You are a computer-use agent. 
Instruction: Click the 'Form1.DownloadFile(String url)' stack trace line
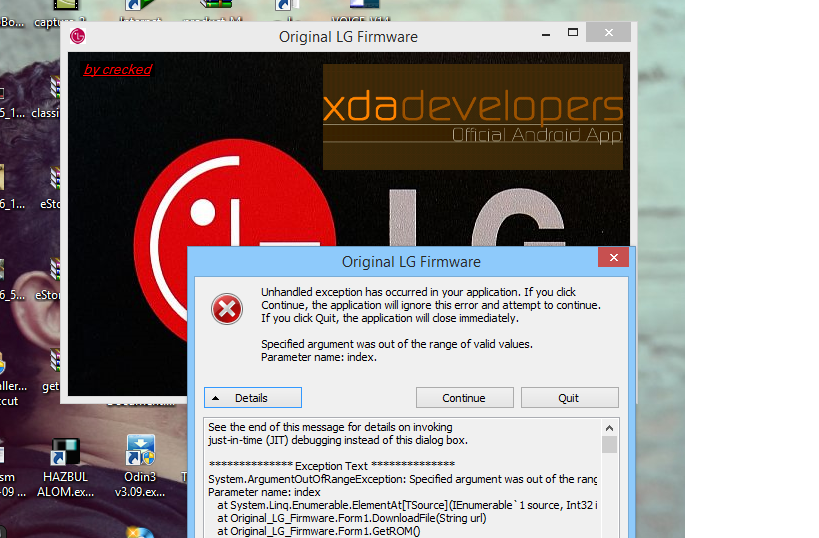click(352, 518)
